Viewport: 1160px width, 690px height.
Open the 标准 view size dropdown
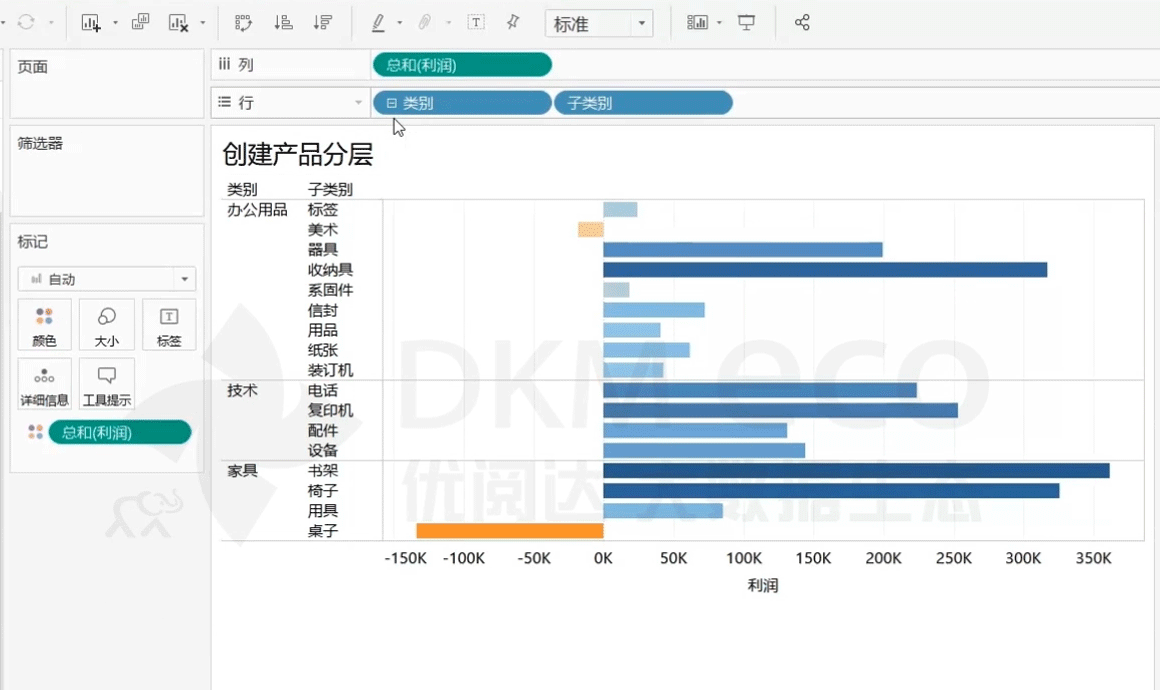click(x=641, y=24)
